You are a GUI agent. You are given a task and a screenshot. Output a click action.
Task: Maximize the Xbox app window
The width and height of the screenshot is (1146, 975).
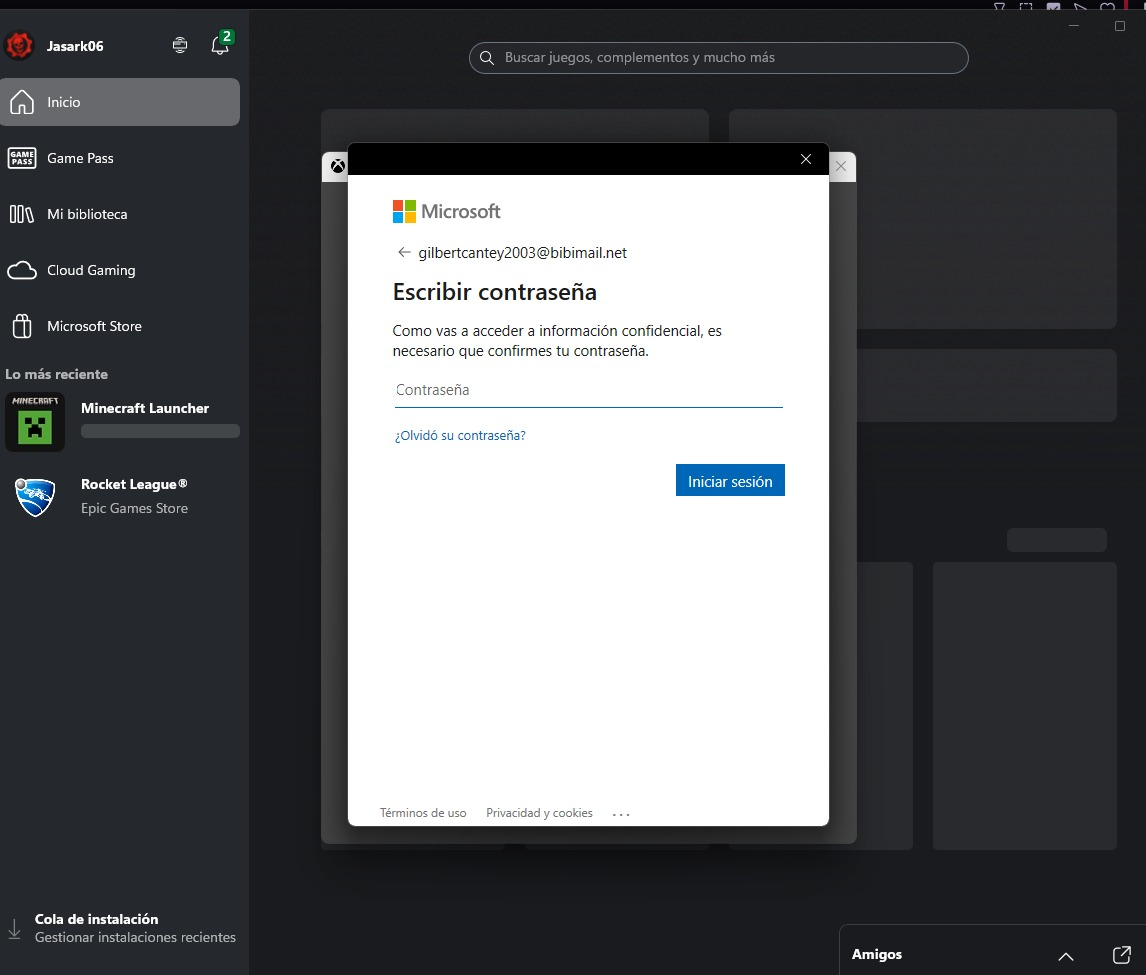(x=1120, y=26)
